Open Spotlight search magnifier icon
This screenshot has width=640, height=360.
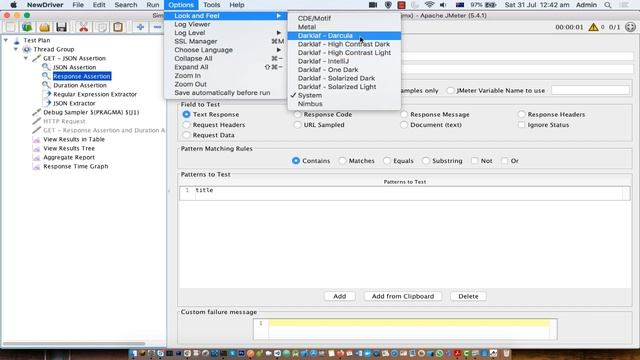click(608, 5)
